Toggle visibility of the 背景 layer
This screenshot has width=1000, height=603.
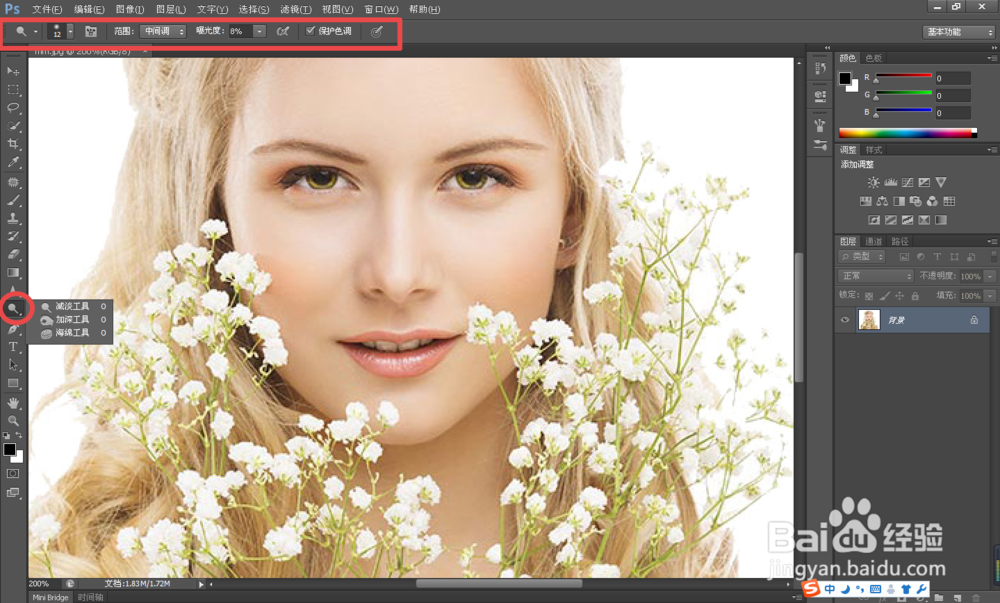pyautogui.click(x=845, y=320)
